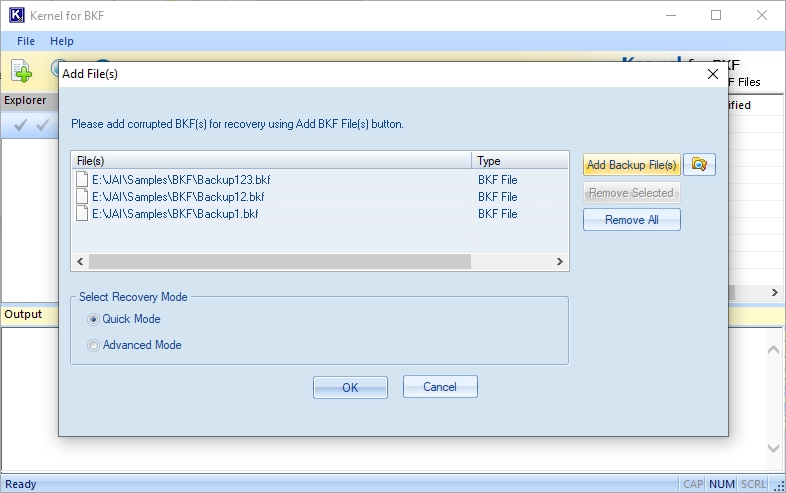
Task: Click the second checkmark icon in Explorer panel
Action: (43, 125)
